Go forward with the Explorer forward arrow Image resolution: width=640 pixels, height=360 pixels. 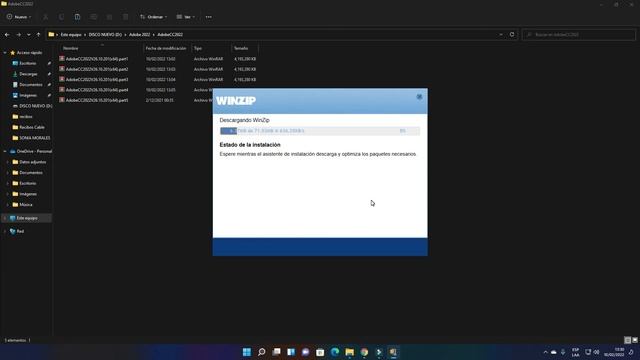click(x=18, y=35)
